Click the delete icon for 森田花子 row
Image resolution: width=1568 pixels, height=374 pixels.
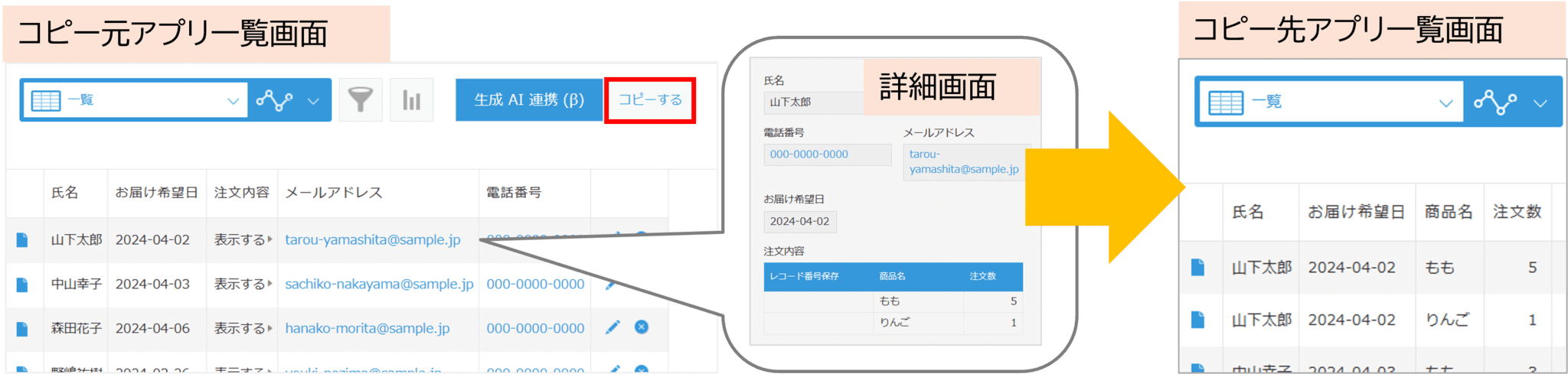point(642,327)
